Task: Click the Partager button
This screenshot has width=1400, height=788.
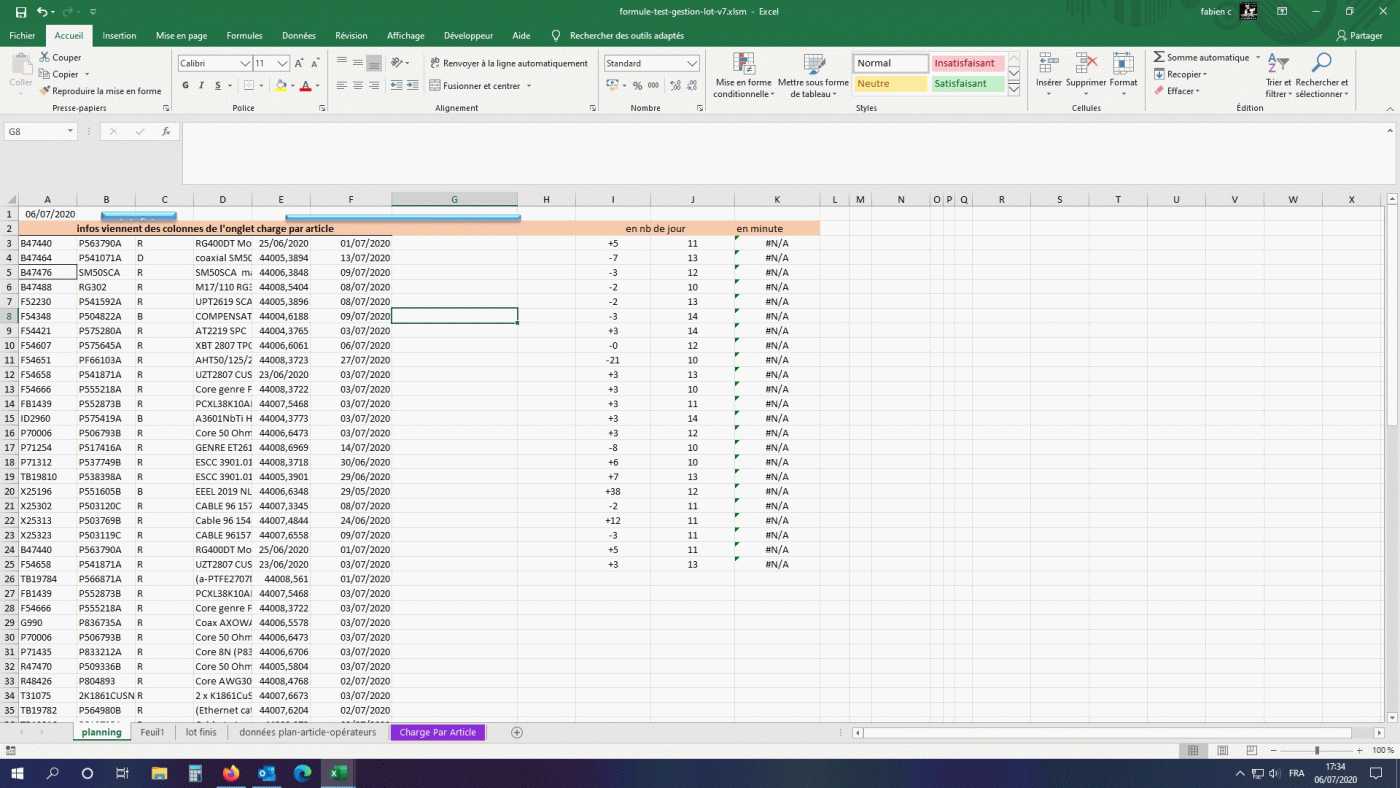Action: point(1358,36)
